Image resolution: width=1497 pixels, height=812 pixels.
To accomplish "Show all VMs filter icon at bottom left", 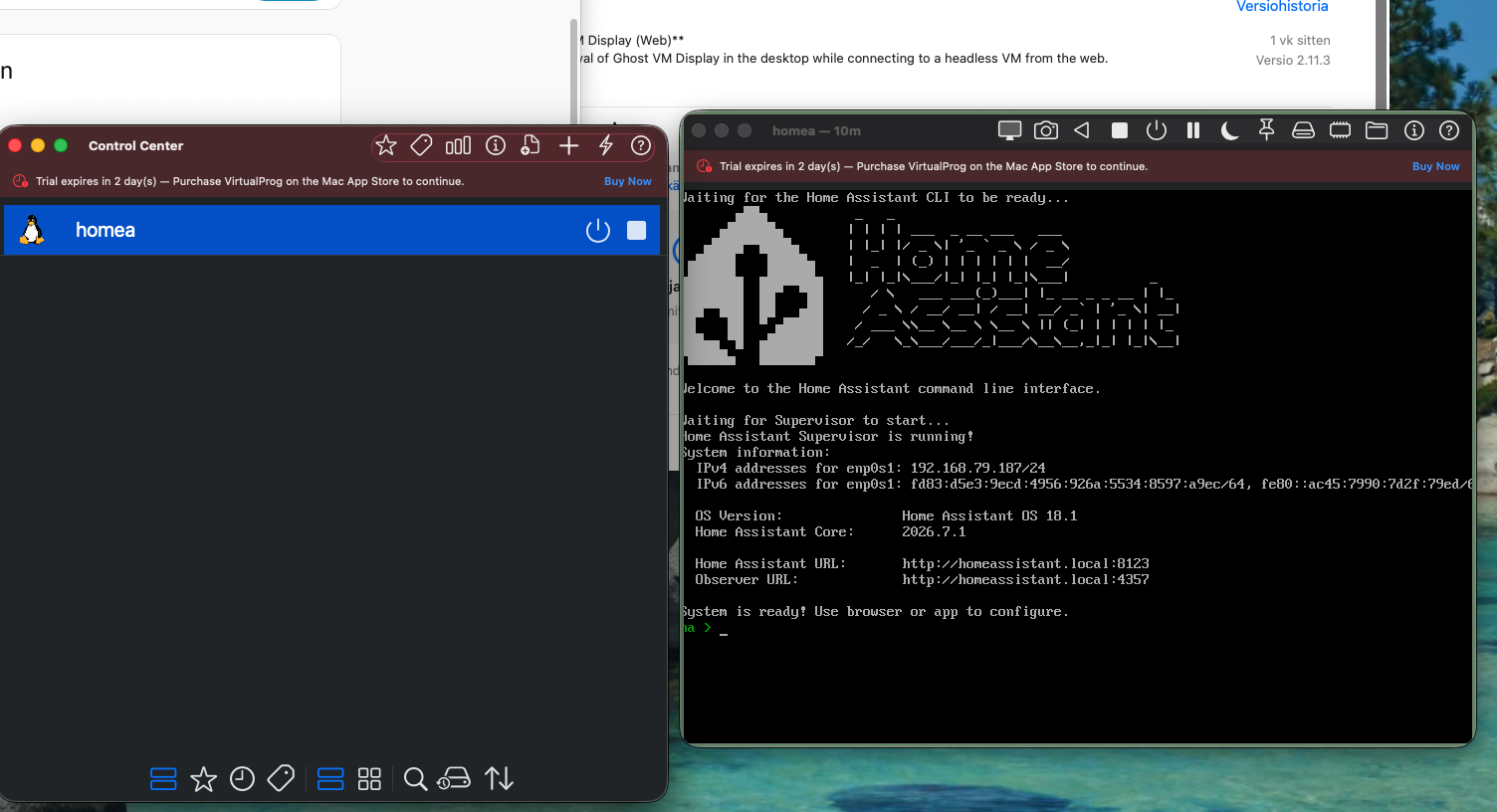I will tap(163, 779).
